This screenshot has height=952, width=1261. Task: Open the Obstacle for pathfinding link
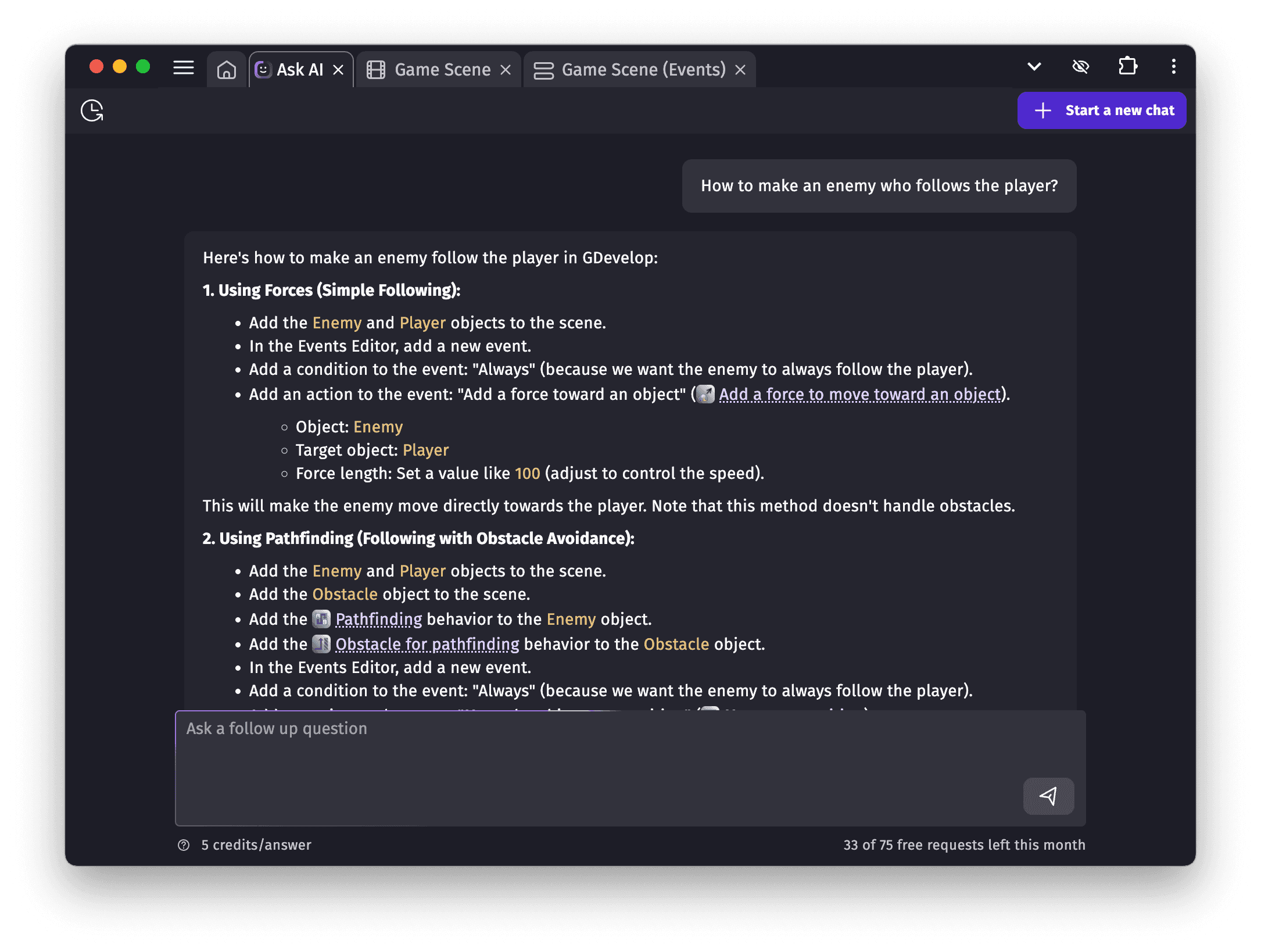point(427,645)
